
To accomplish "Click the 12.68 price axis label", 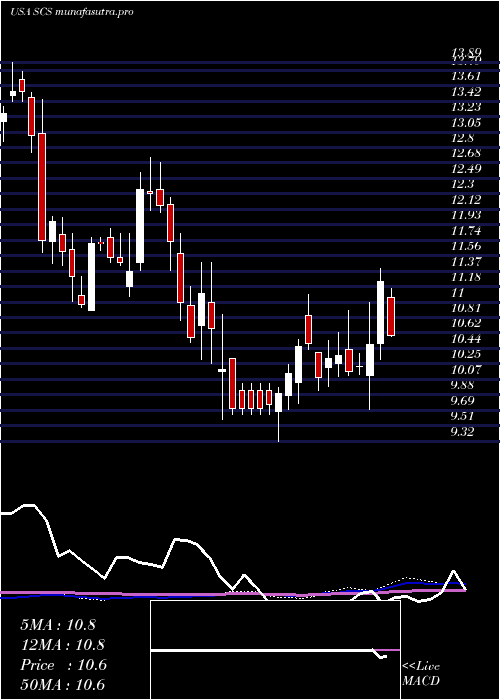I will point(467,154).
